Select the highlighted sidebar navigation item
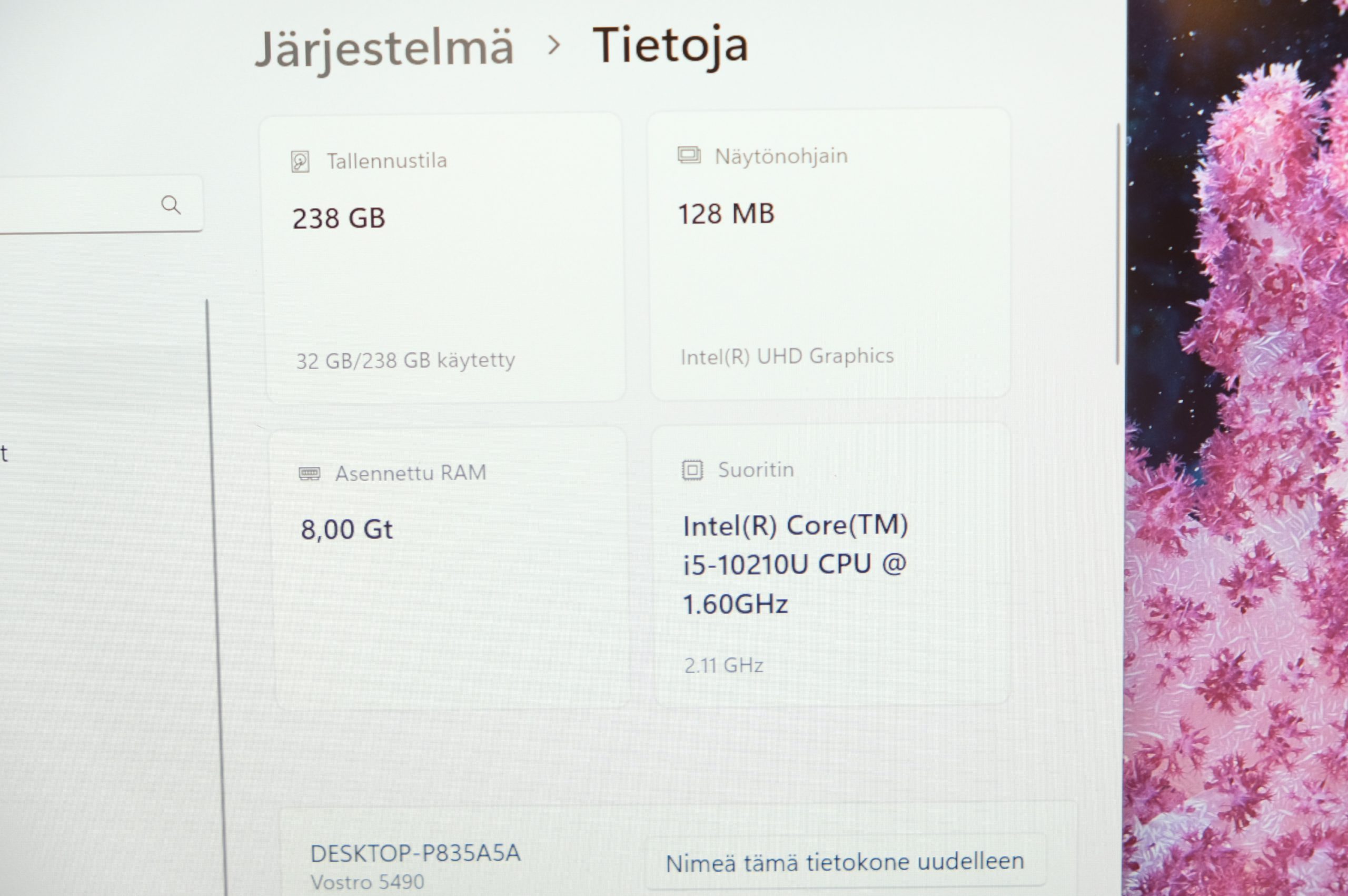This screenshot has height=896, width=1348. point(103,379)
